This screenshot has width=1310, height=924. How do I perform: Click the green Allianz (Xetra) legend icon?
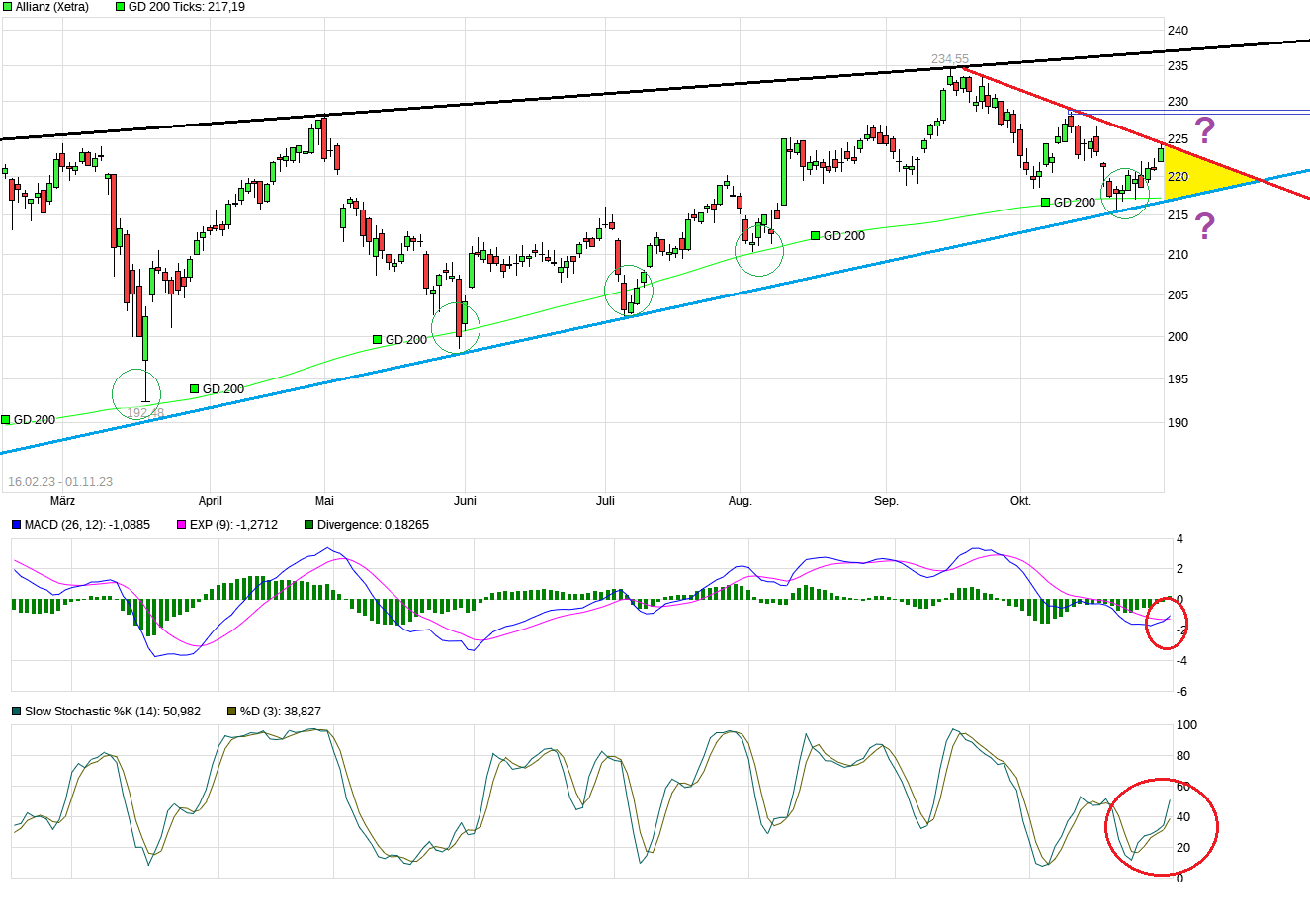(x=8, y=7)
